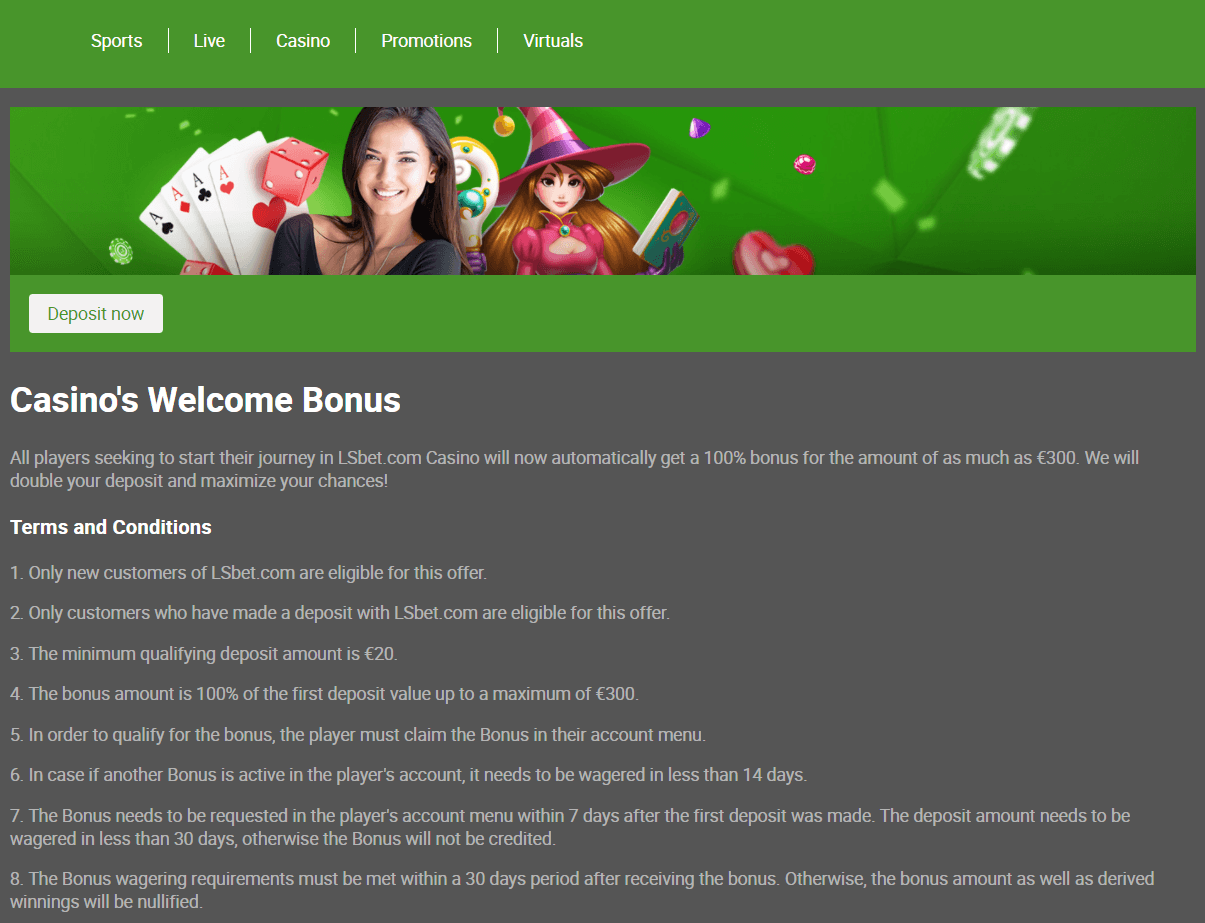Click the Deposit now button
The width and height of the screenshot is (1205, 923).
96,314
